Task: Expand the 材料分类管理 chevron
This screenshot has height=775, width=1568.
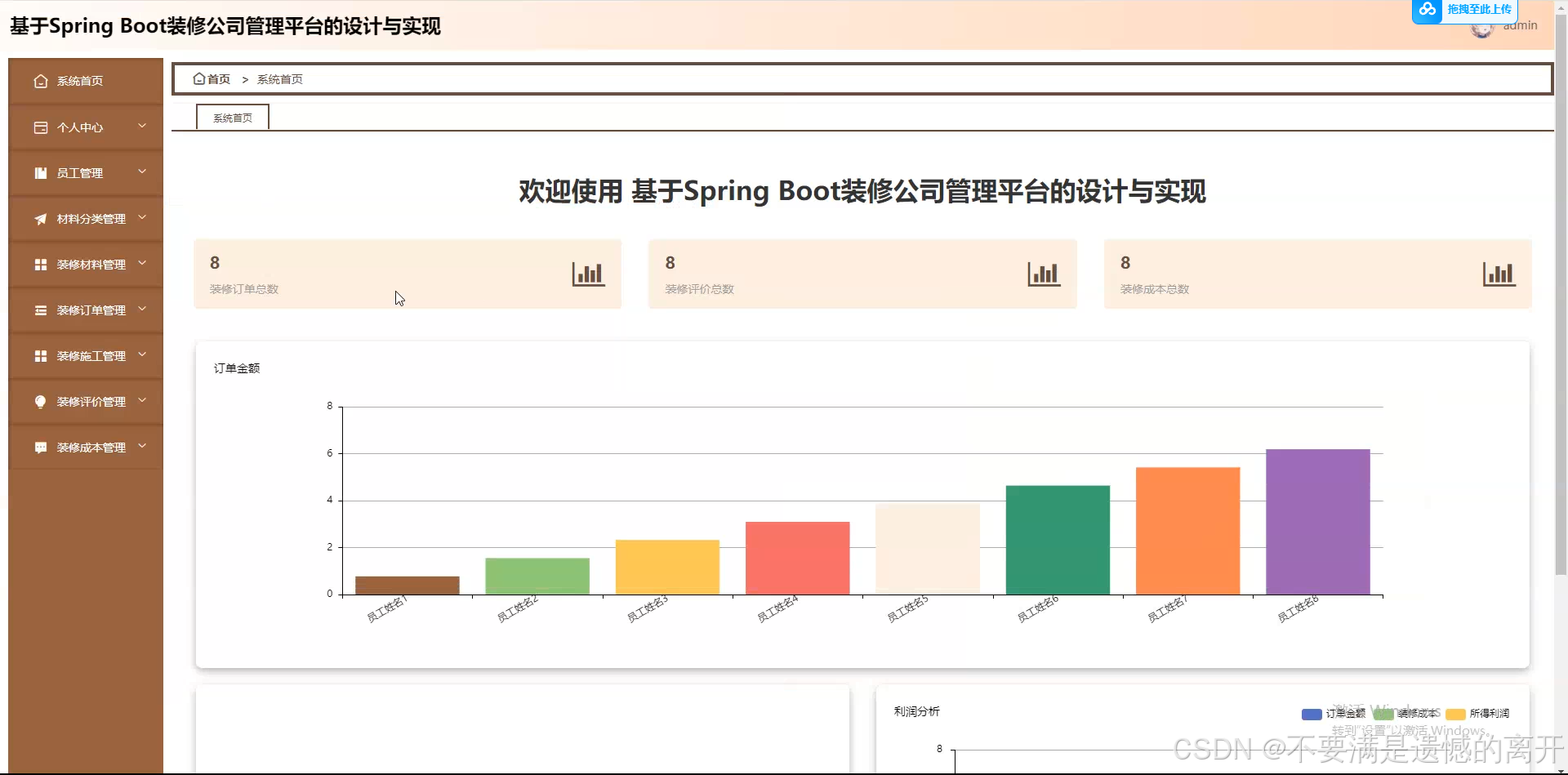Action: [x=142, y=217]
